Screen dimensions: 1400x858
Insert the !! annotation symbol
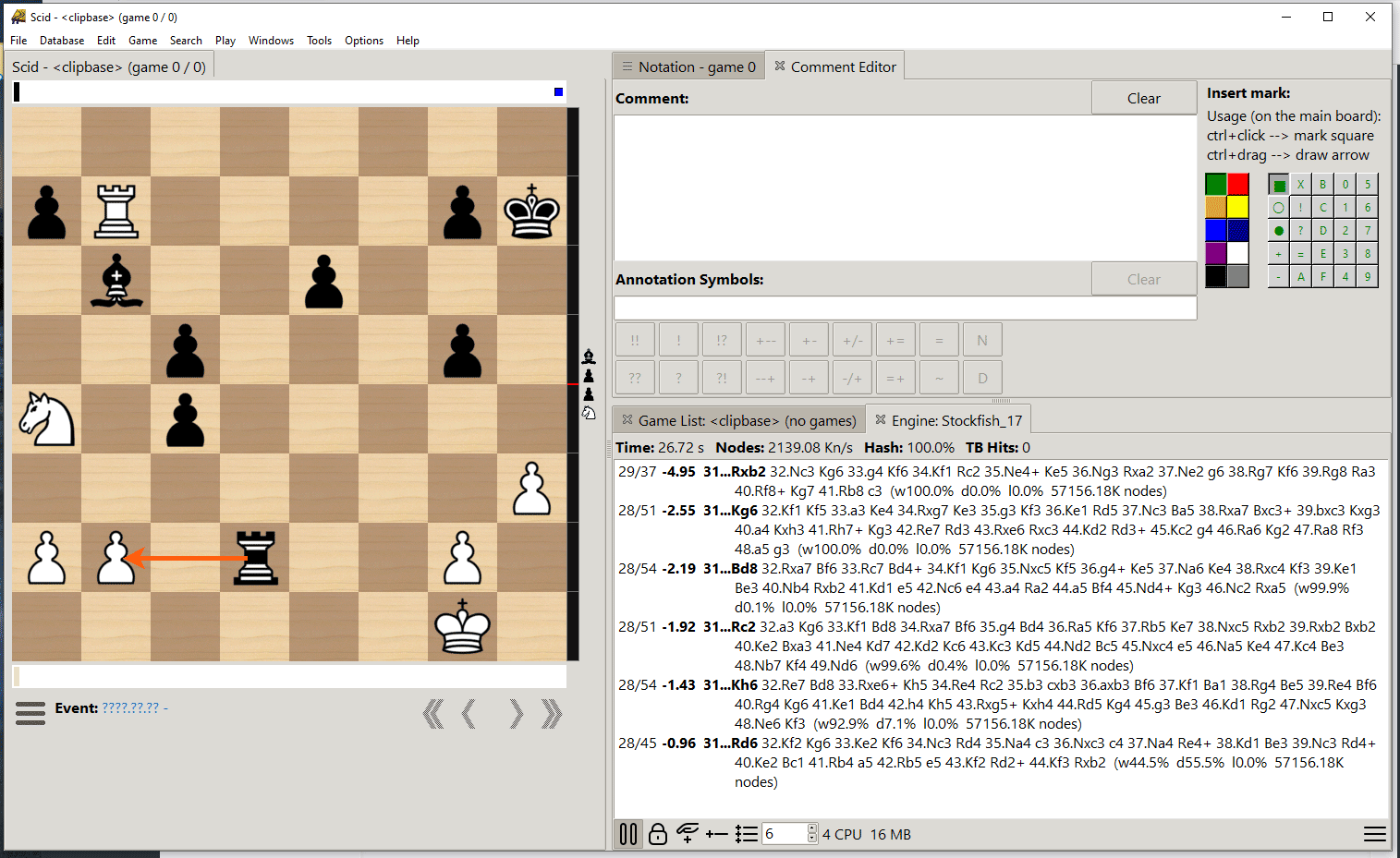[635, 340]
